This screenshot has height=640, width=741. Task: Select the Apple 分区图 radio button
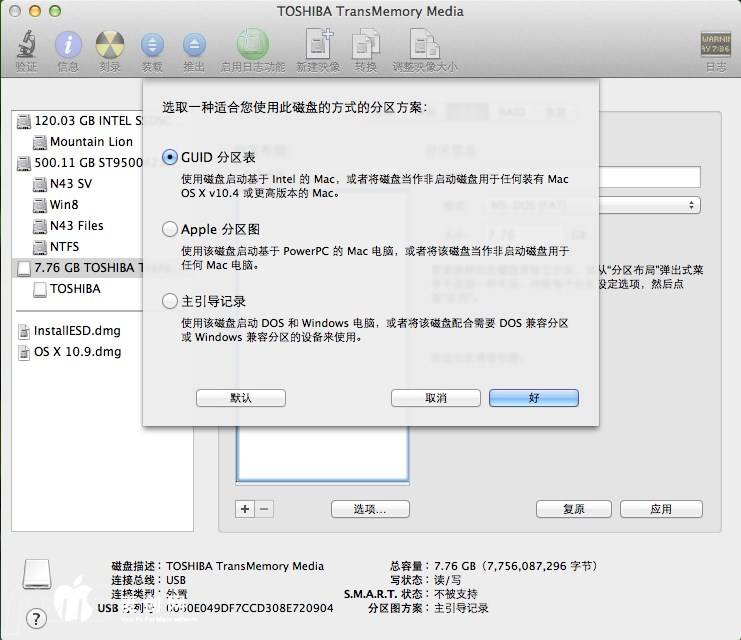(170, 230)
